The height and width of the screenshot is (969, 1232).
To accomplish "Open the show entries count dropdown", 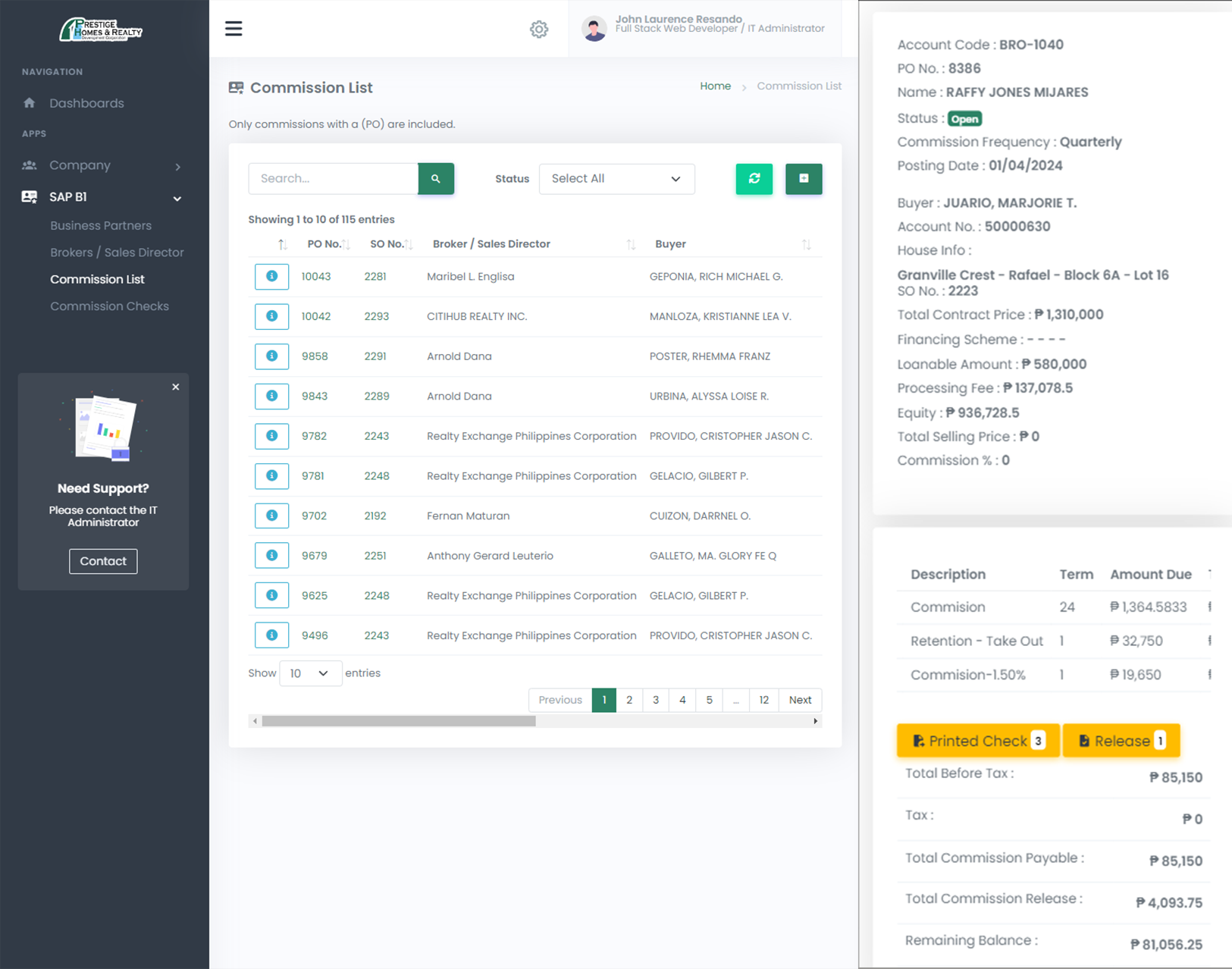I will 310,673.
